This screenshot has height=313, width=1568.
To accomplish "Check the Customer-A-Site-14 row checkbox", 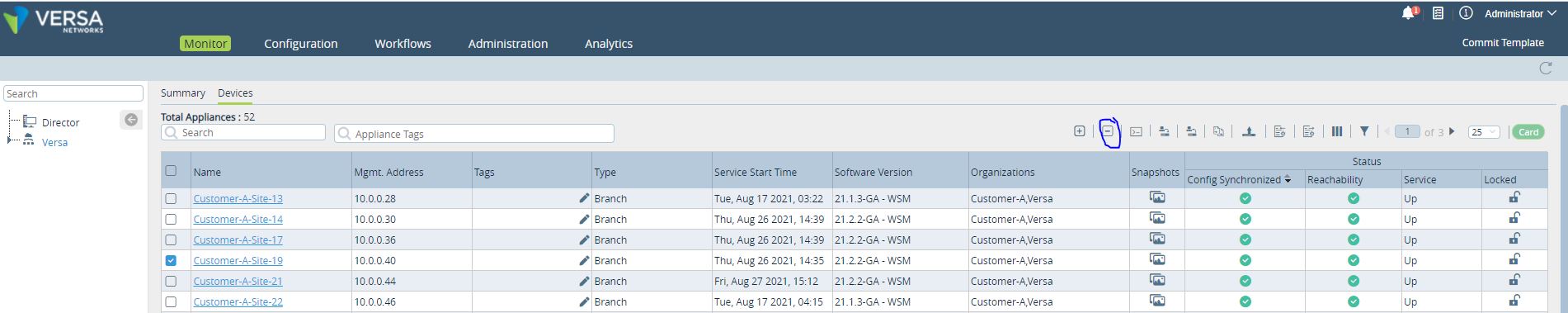I will [171, 219].
